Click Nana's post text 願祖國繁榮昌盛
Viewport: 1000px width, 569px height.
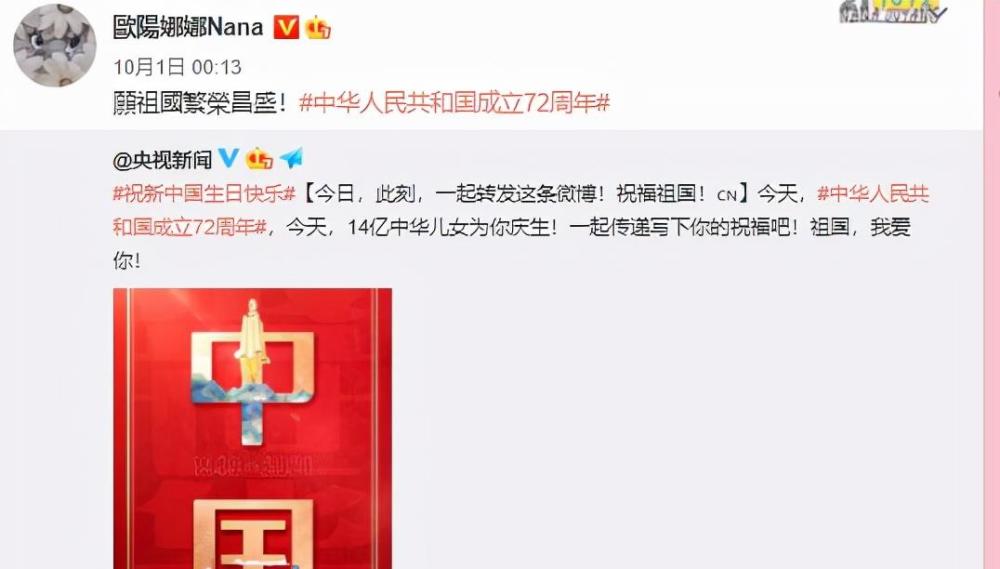click(200, 103)
